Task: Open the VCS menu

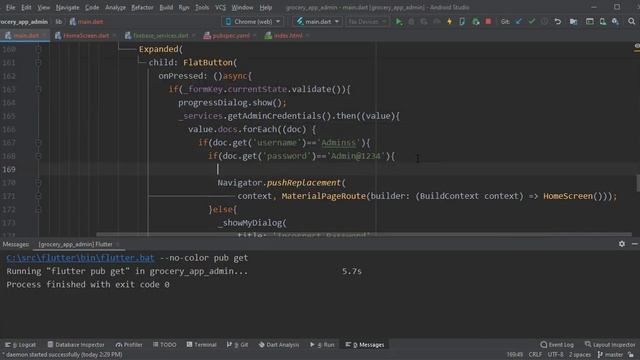Action: (x=220, y=7)
